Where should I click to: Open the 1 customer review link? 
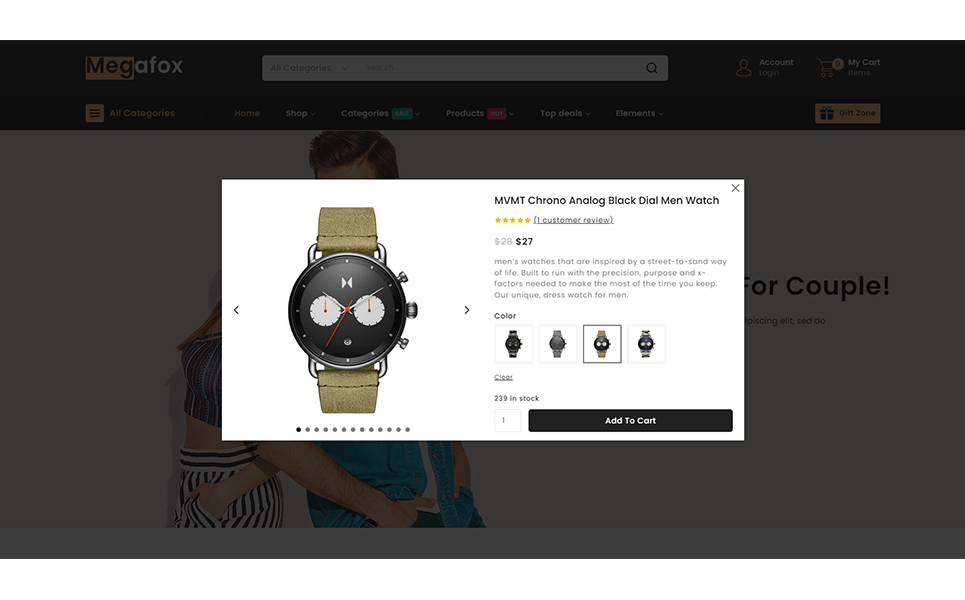point(573,220)
